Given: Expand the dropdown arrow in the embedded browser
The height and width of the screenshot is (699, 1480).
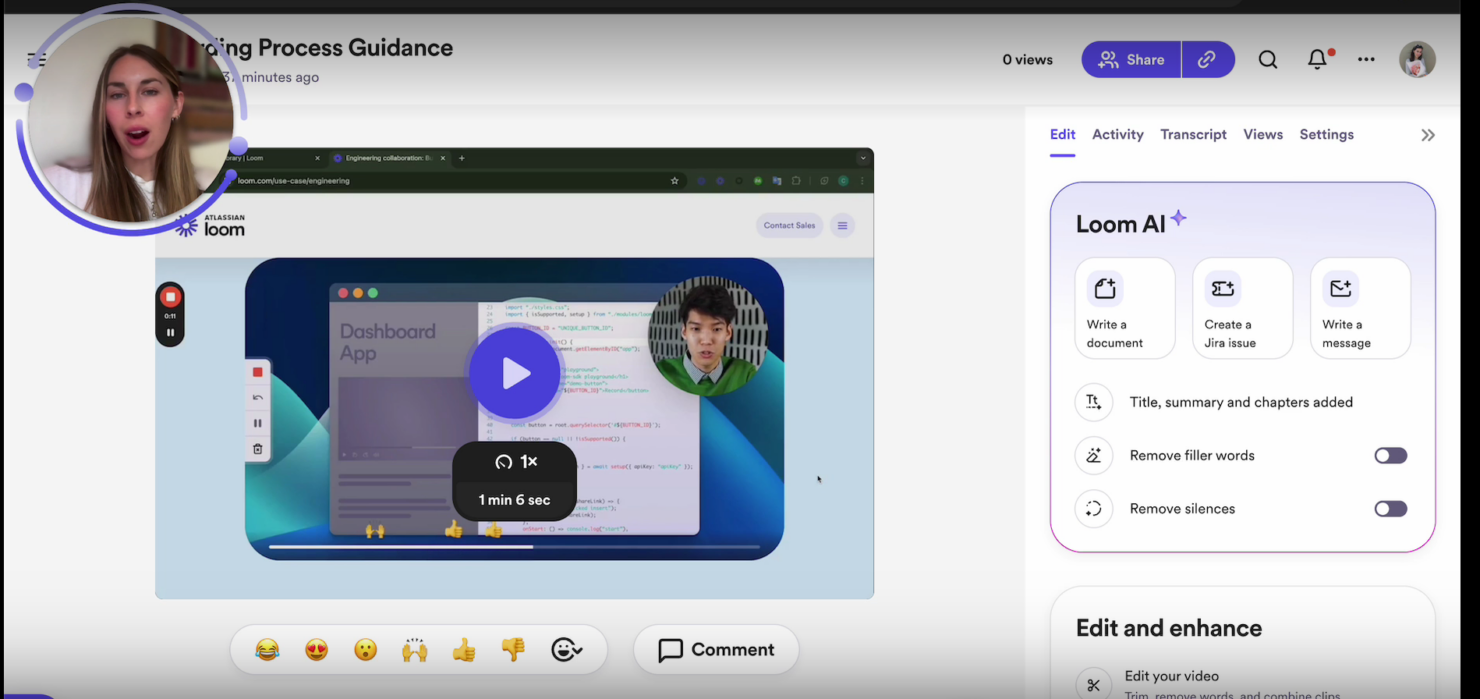Looking at the screenshot, I should click(862, 157).
